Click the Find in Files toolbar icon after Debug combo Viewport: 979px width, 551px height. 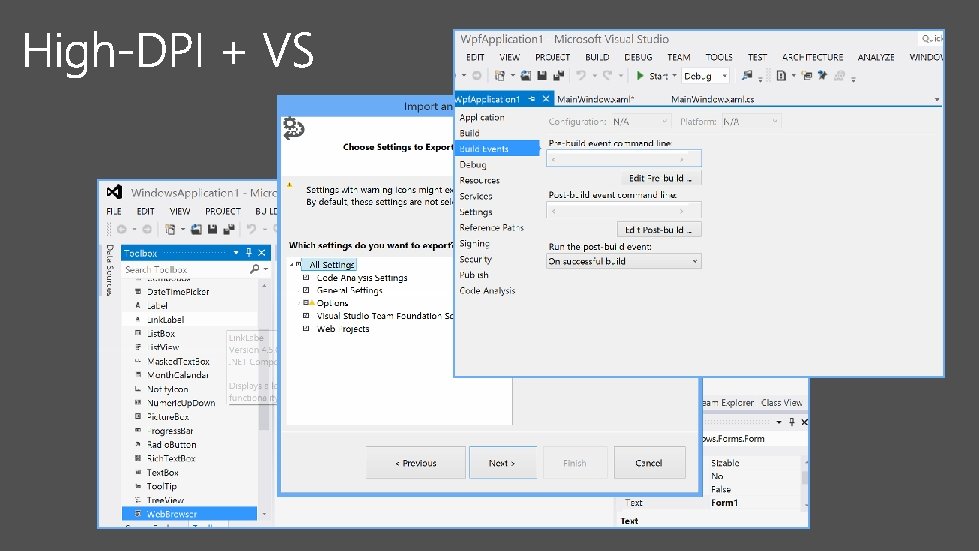coord(747,76)
